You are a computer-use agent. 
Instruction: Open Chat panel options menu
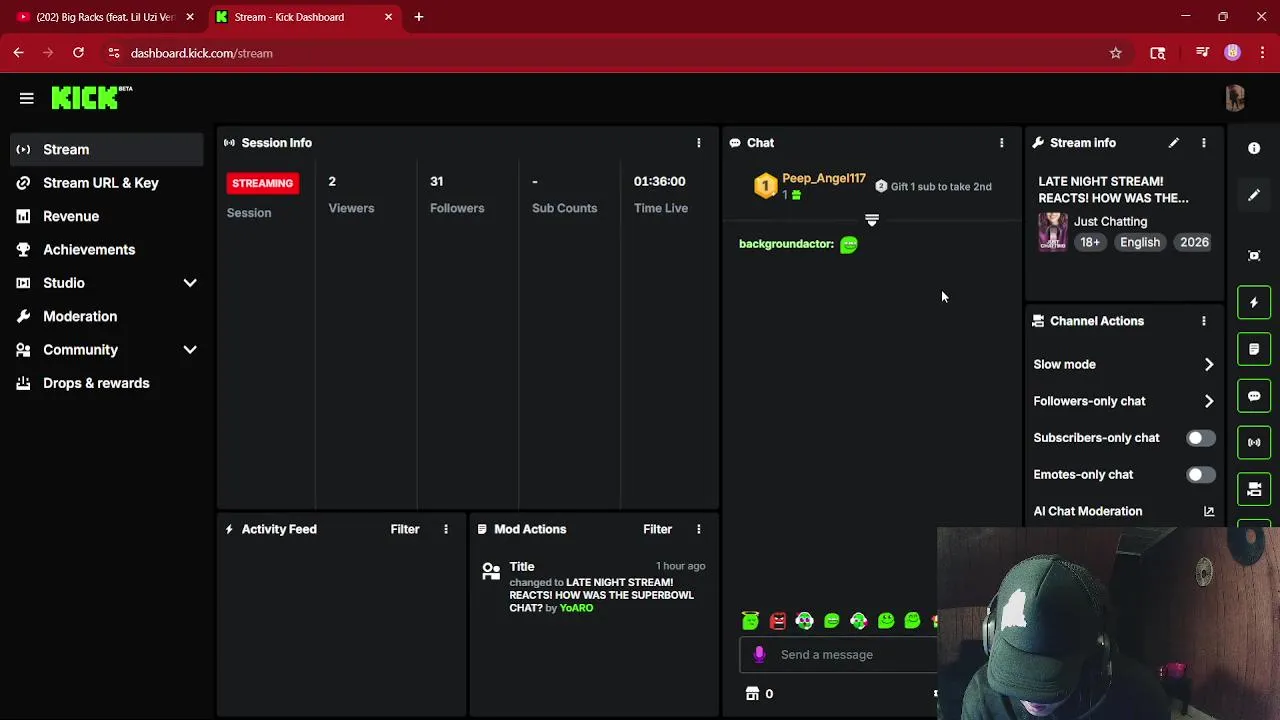[1001, 143]
